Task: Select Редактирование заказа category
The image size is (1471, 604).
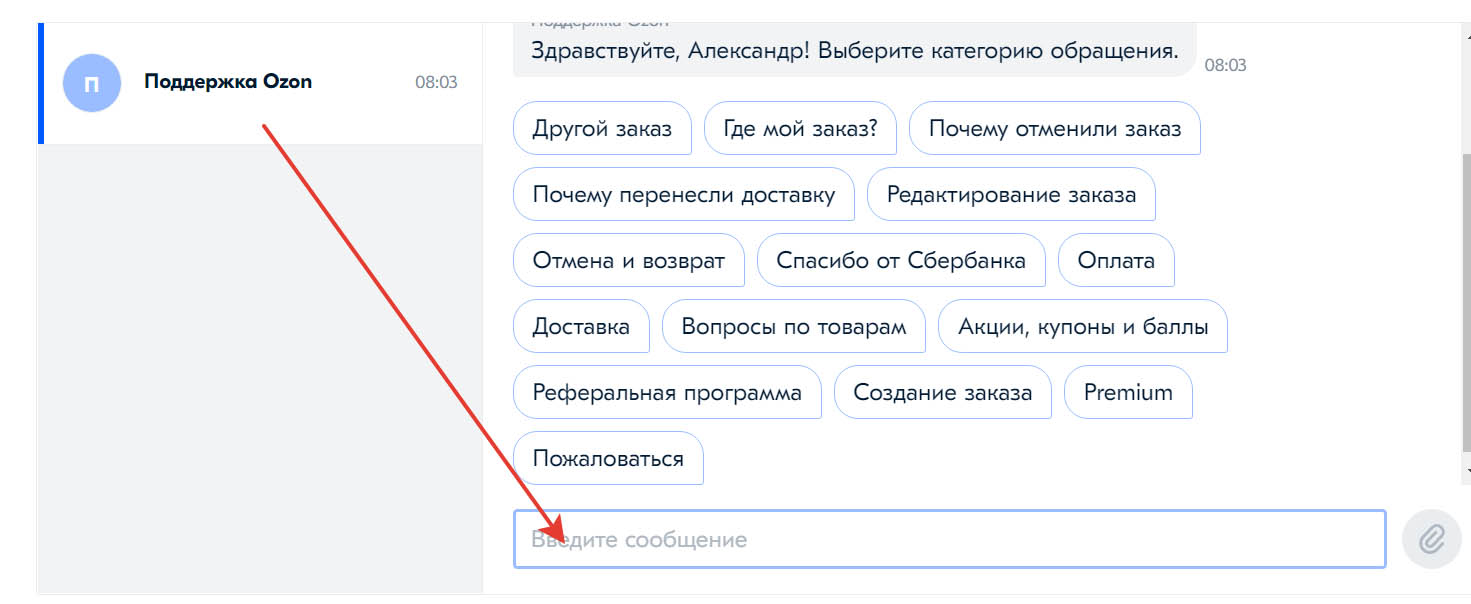Action: (x=1011, y=195)
